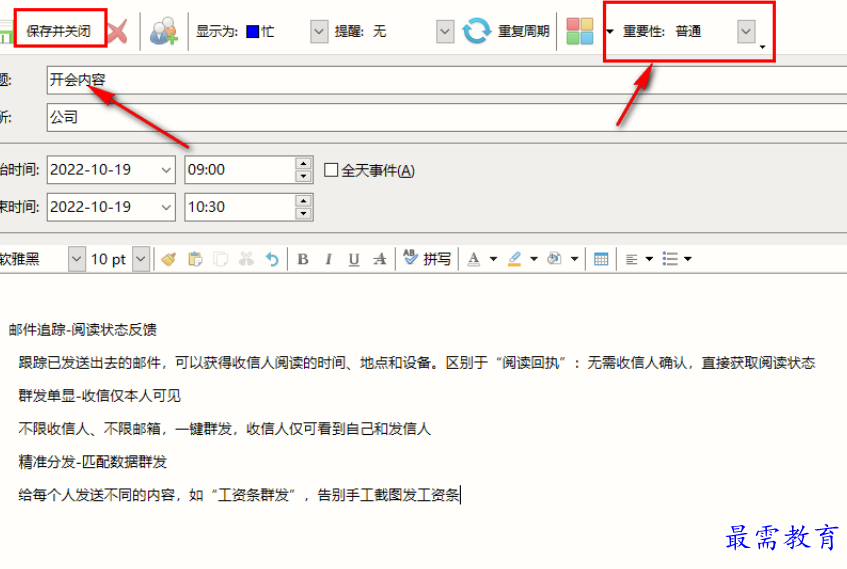This screenshot has width=847, height=569.
Task: Click the subject field containing 开会内容
Action: [x=447, y=80]
